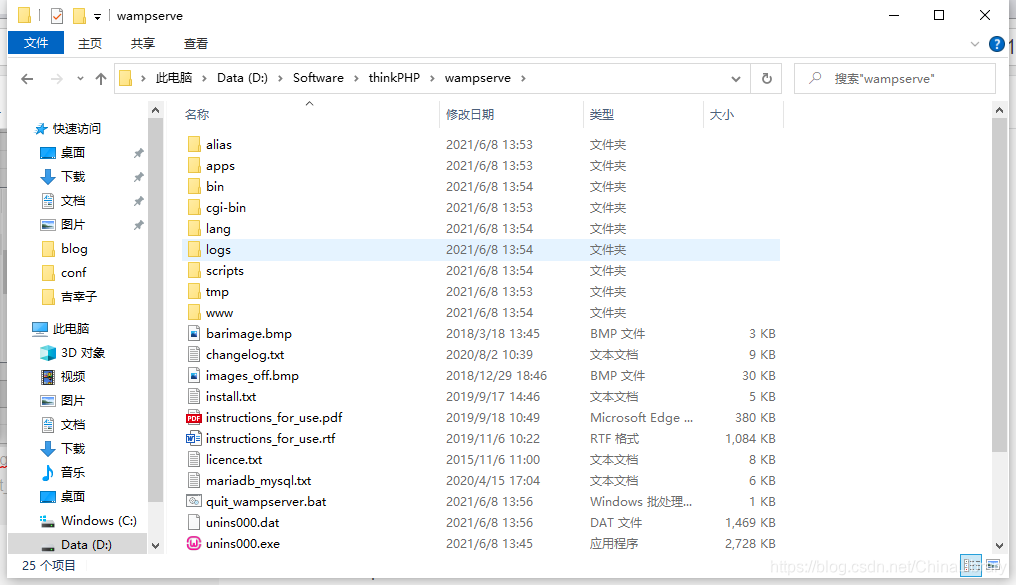
Task: Select Data (D:) drive in navigation pane
Action: (86, 545)
